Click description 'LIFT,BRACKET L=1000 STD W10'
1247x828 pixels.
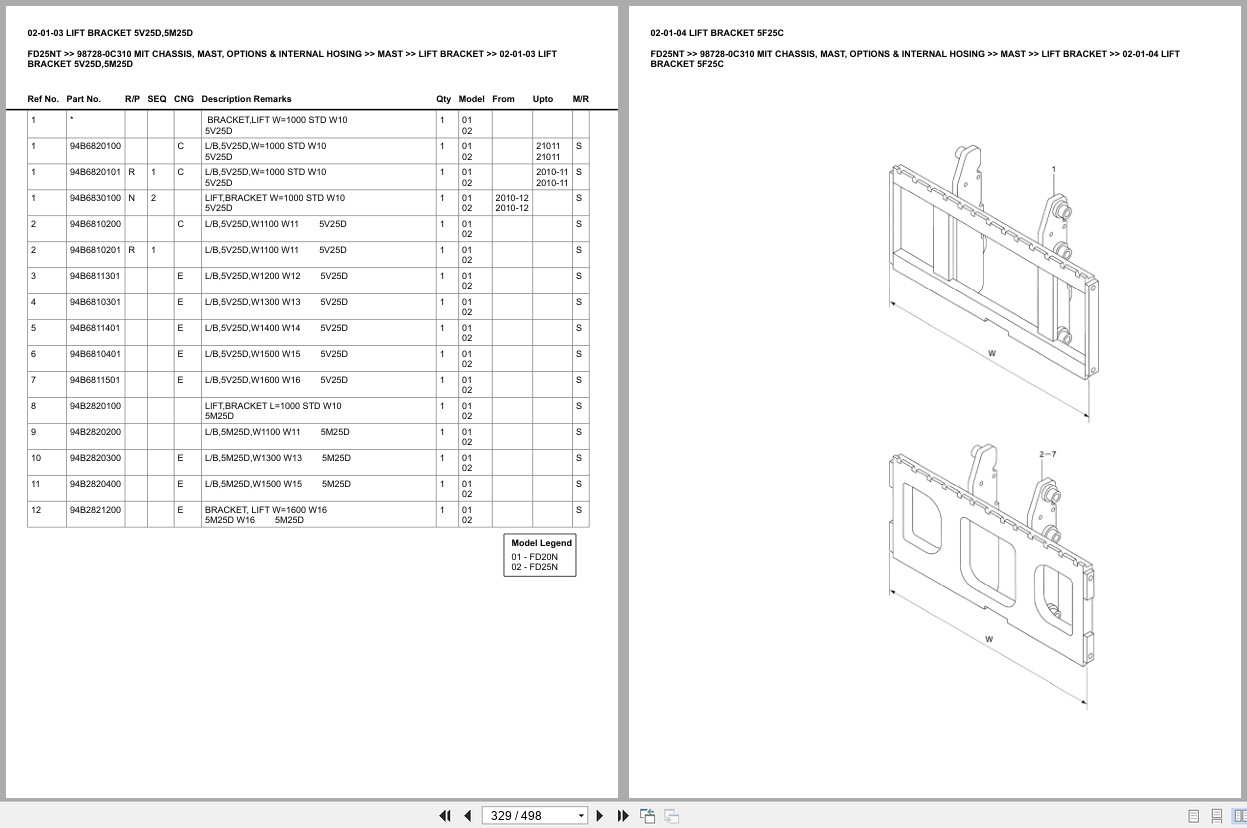click(273, 406)
